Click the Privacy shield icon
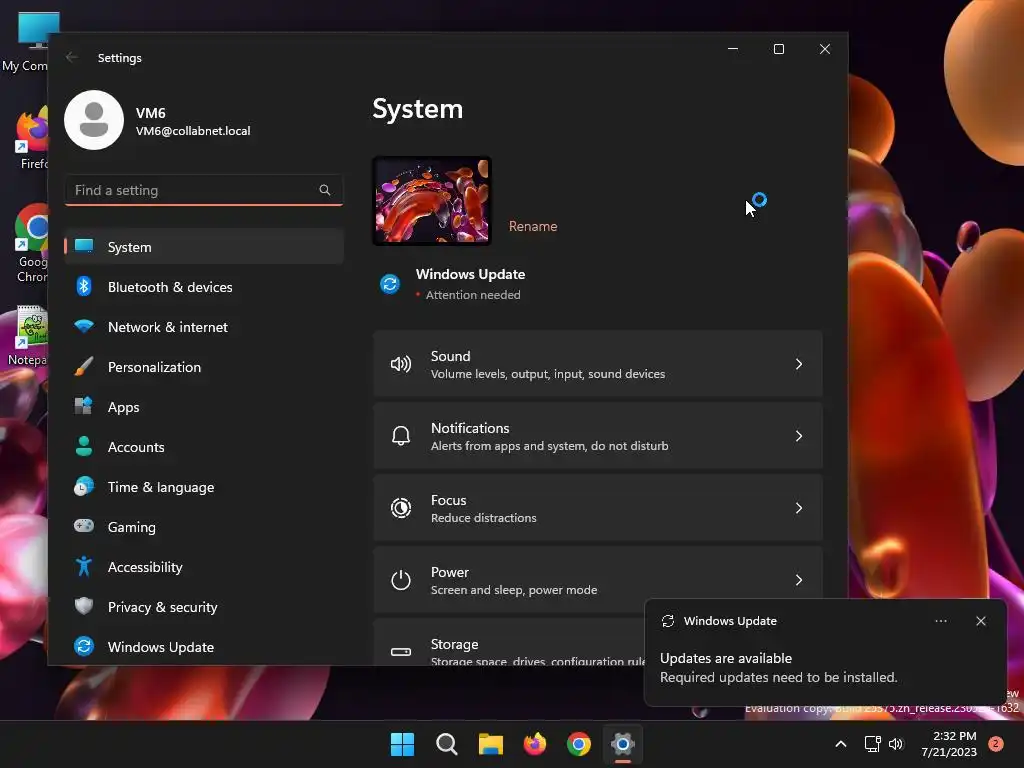 84,606
